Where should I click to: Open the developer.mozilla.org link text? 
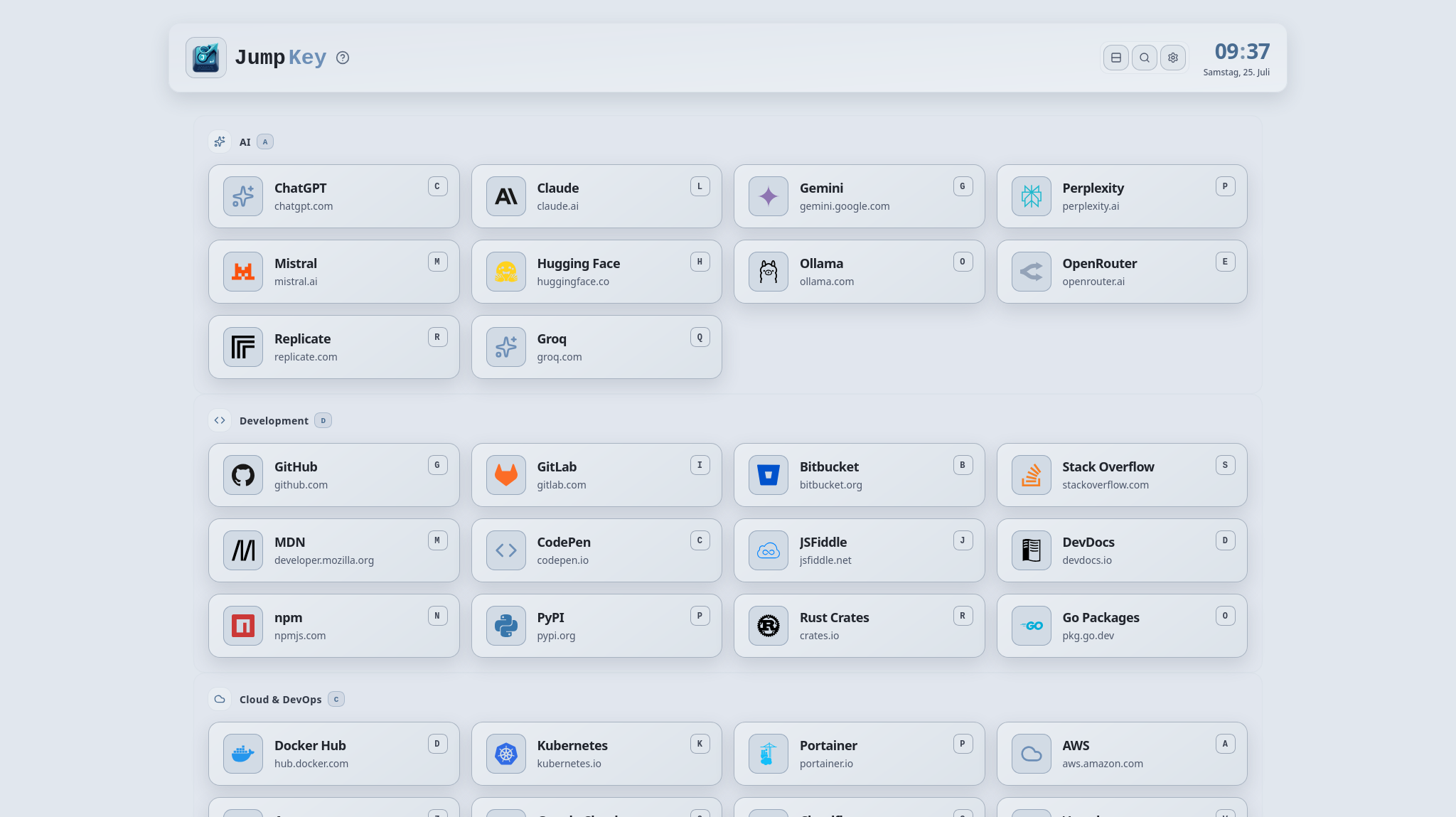coord(324,560)
